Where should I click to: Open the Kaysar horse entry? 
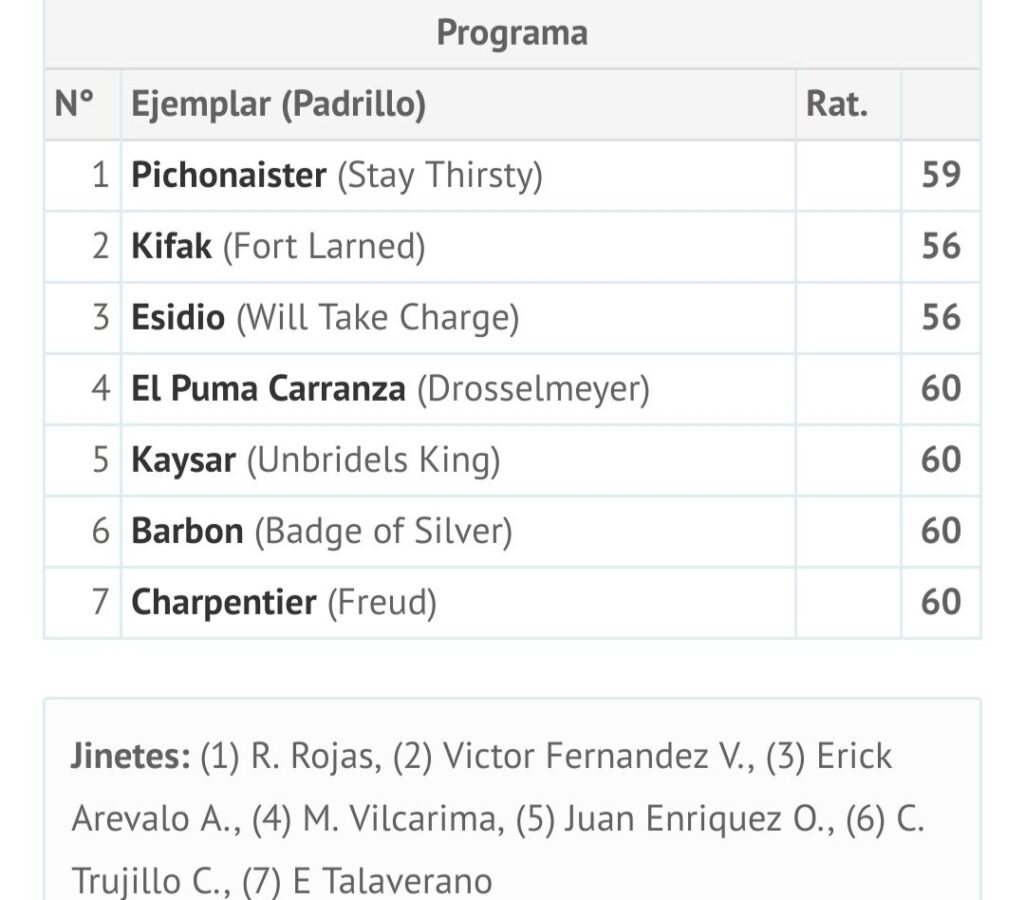click(x=183, y=460)
